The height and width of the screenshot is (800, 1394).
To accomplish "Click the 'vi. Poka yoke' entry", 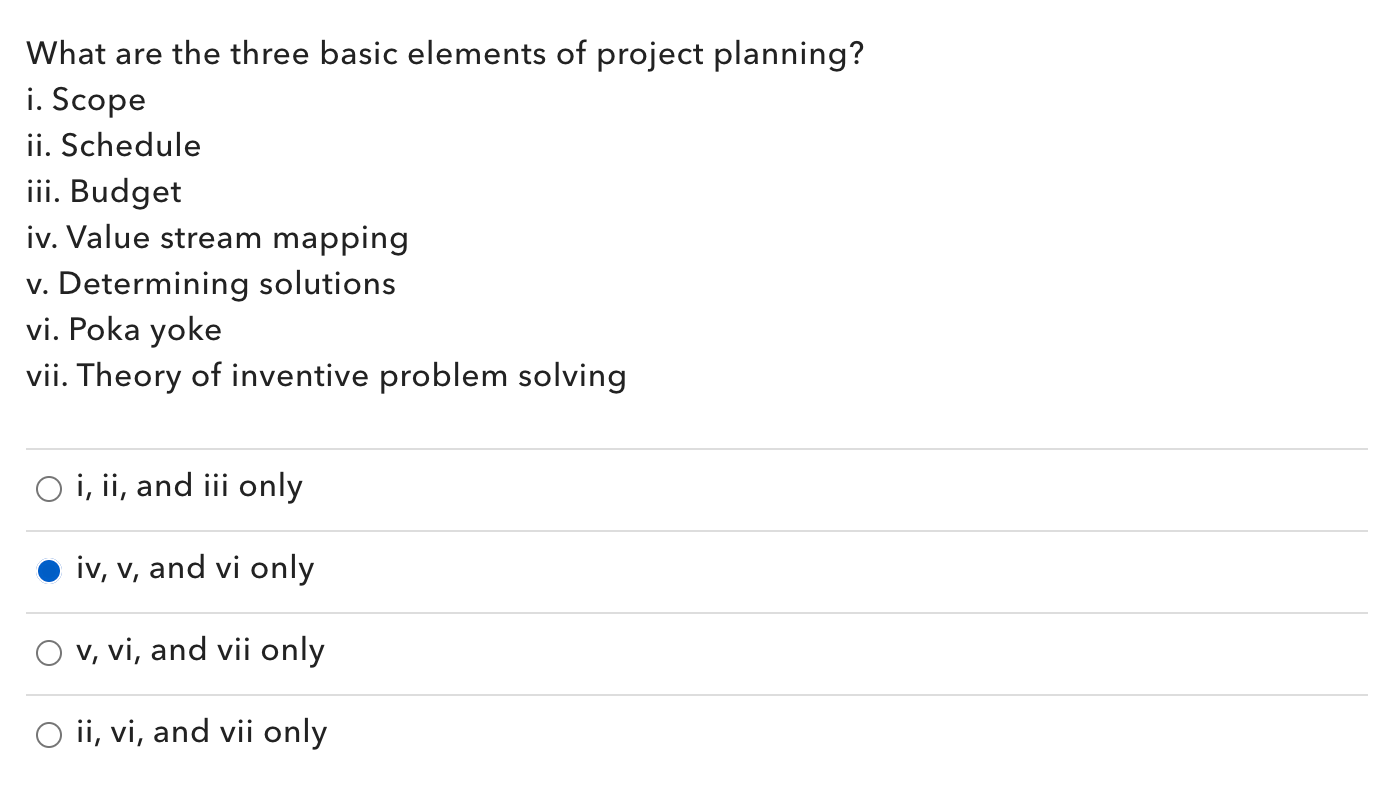I will point(124,329).
